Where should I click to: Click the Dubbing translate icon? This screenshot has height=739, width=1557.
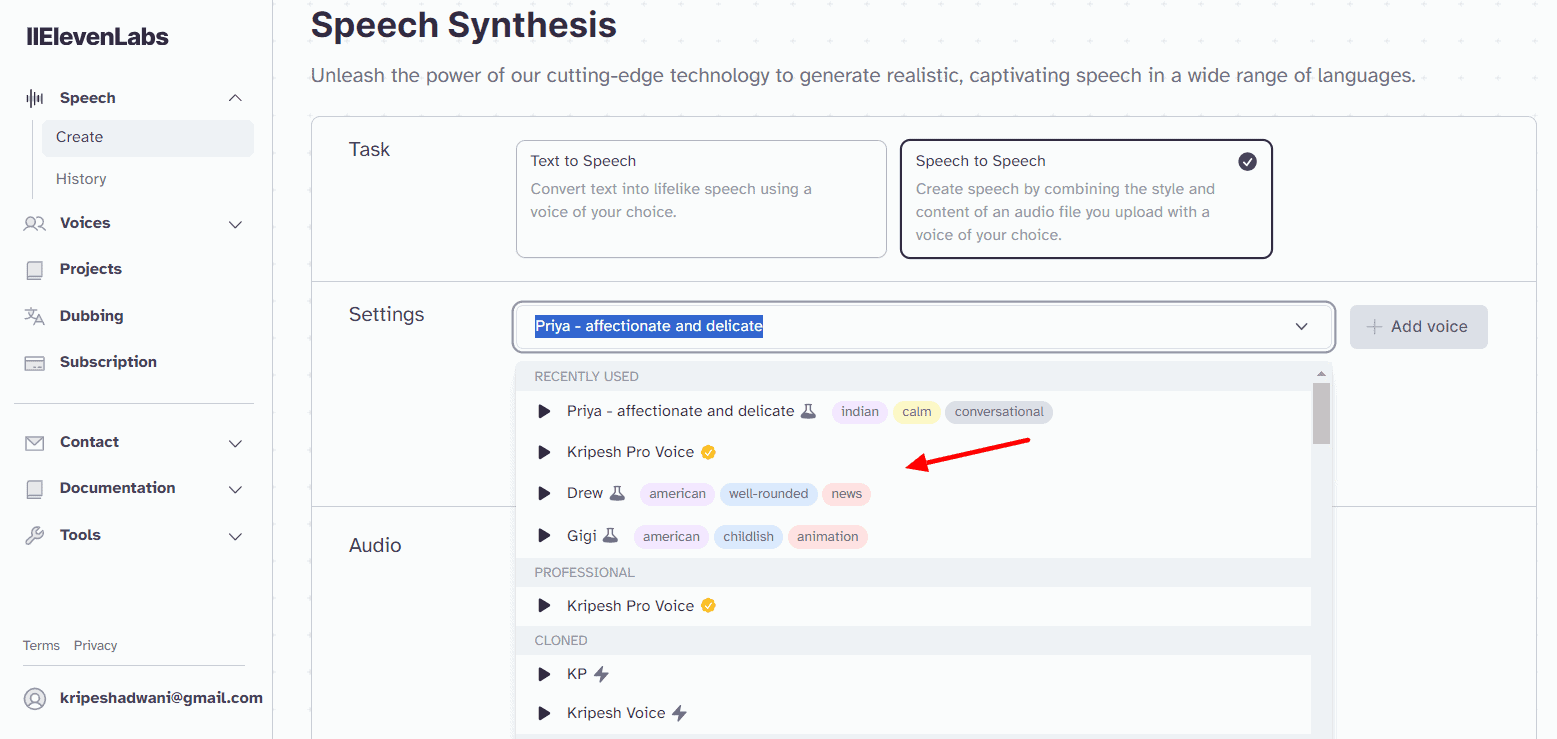pyautogui.click(x=35, y=316)
